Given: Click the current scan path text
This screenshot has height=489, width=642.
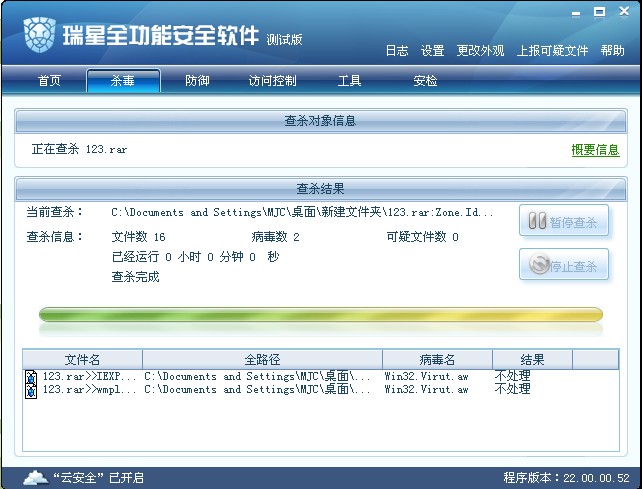Looking at the screenshot, I should (x=302, y=212).
